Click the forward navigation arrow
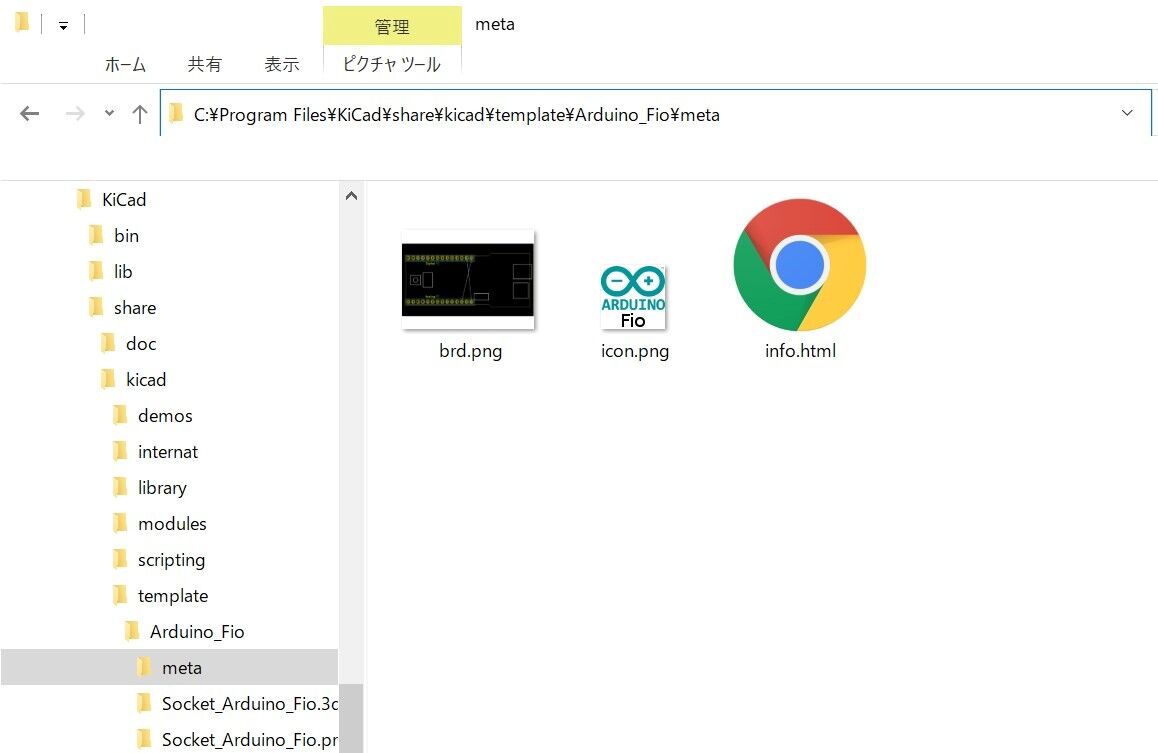 74,112
